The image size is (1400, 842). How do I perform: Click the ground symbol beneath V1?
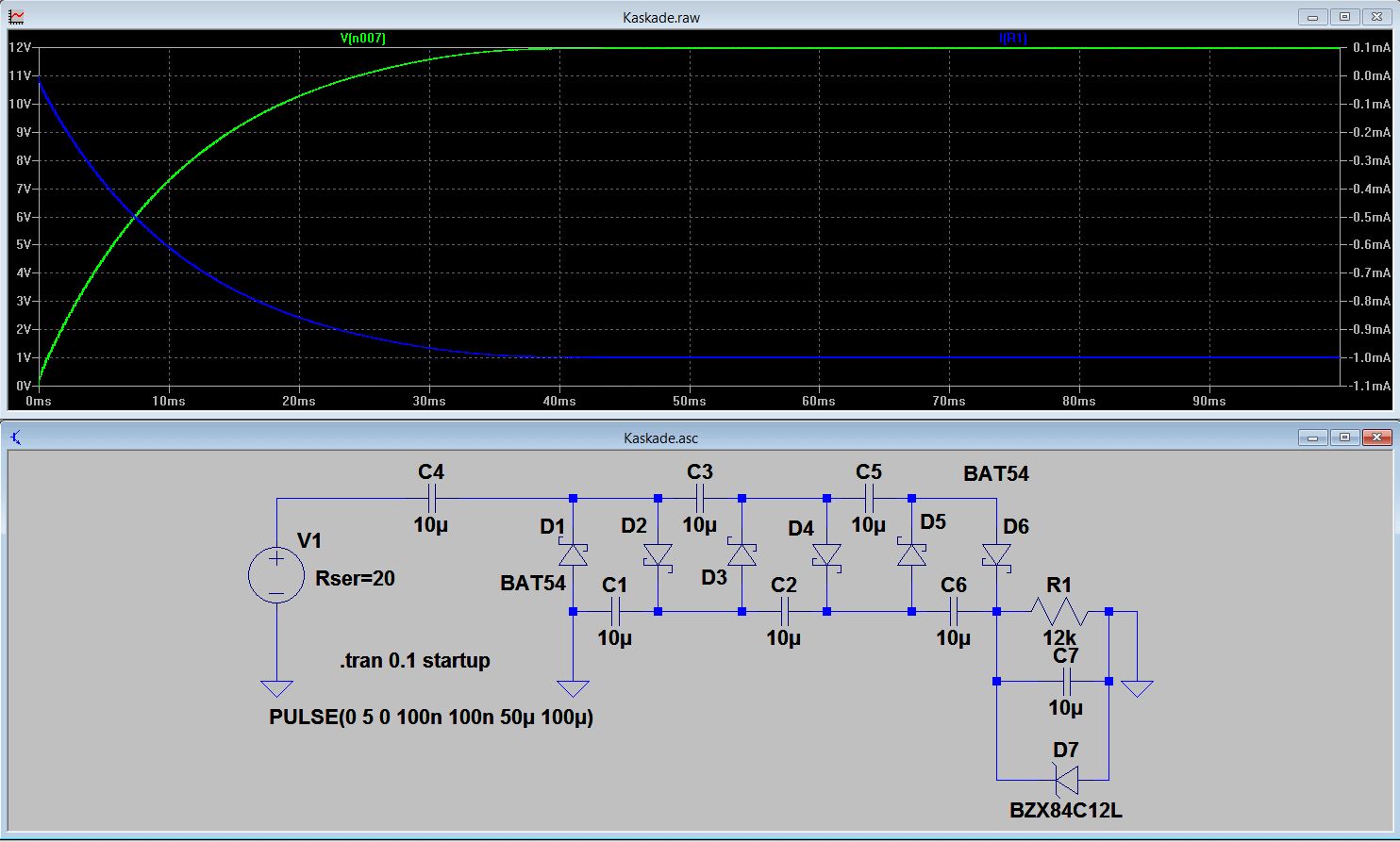click(276, 688)
